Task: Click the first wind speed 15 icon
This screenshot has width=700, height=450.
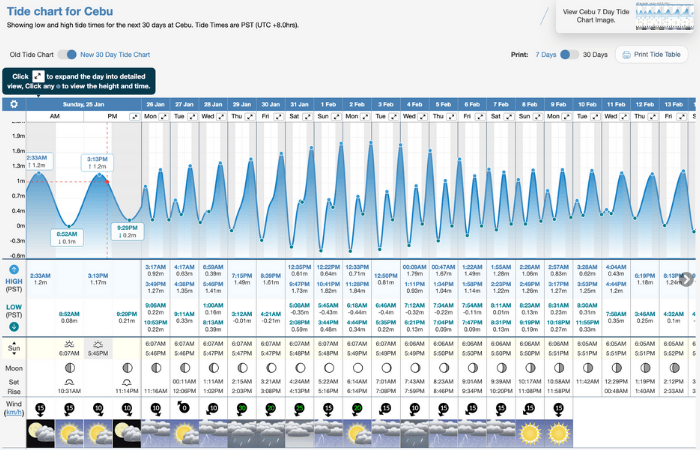Action: [x=41, y=408]
